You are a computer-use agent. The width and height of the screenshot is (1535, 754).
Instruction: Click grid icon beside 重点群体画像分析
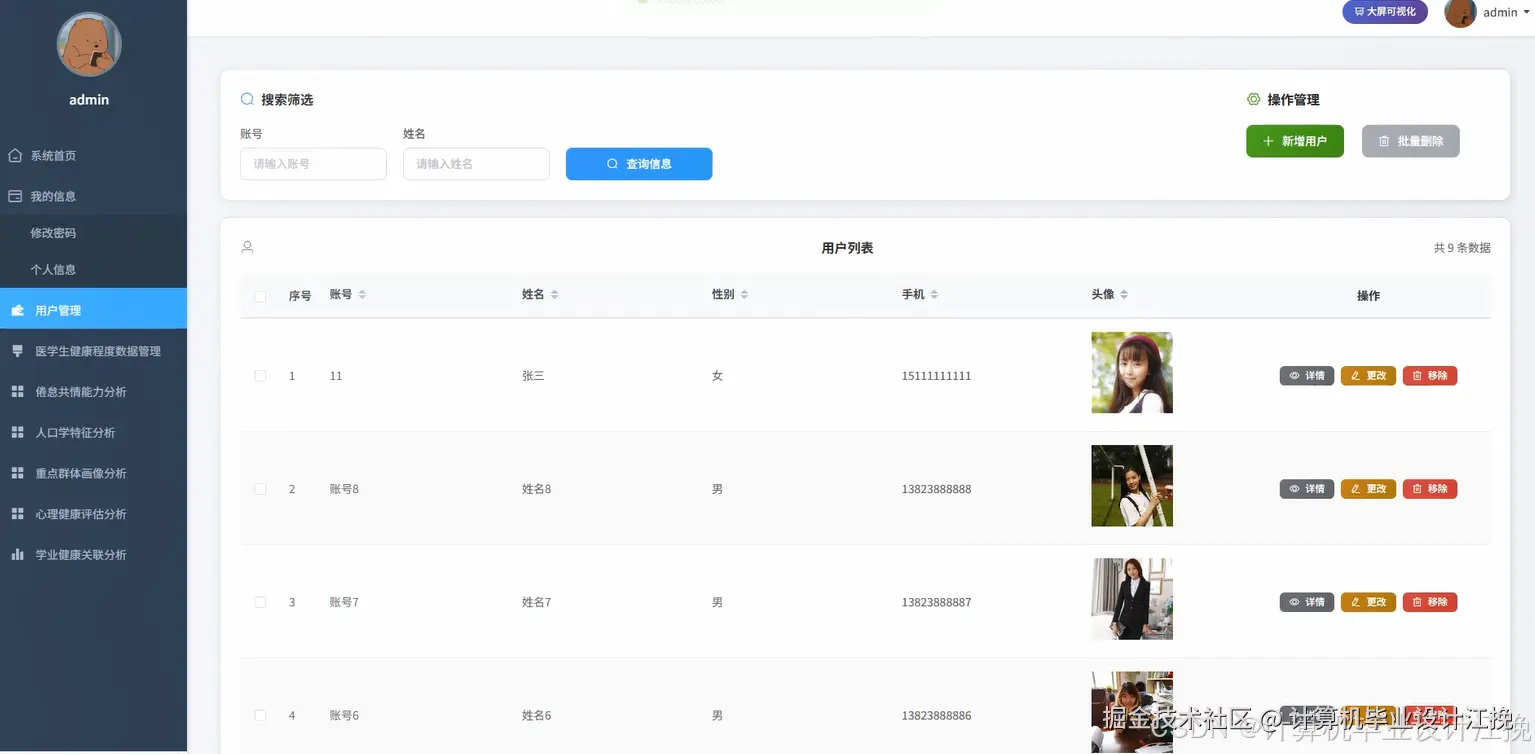[x=17, y=473]
